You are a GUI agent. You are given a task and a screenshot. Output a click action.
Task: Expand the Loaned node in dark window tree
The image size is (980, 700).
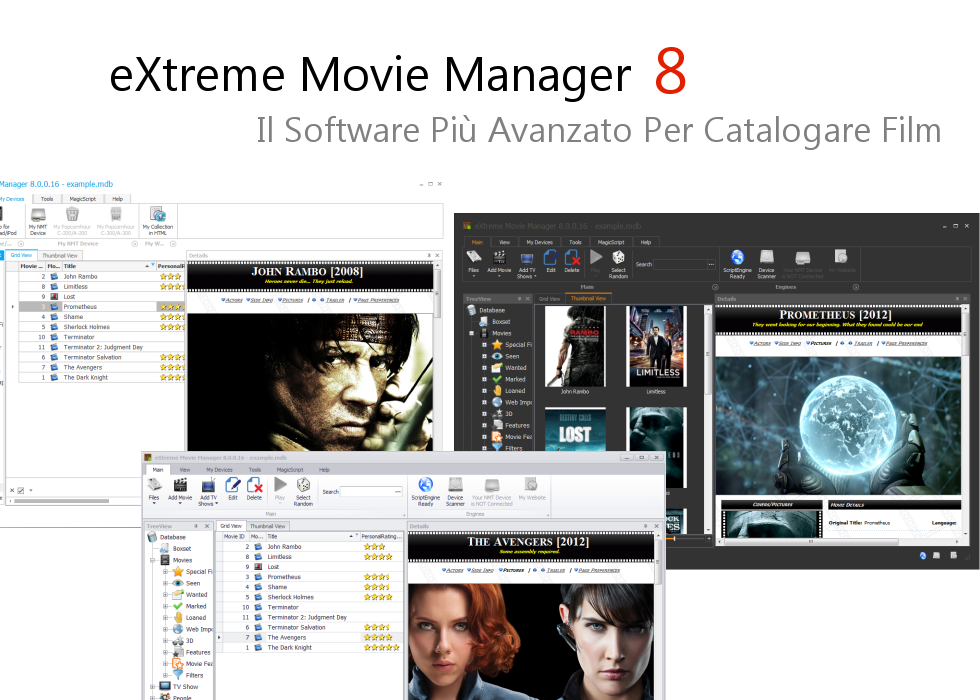(484, 391)
